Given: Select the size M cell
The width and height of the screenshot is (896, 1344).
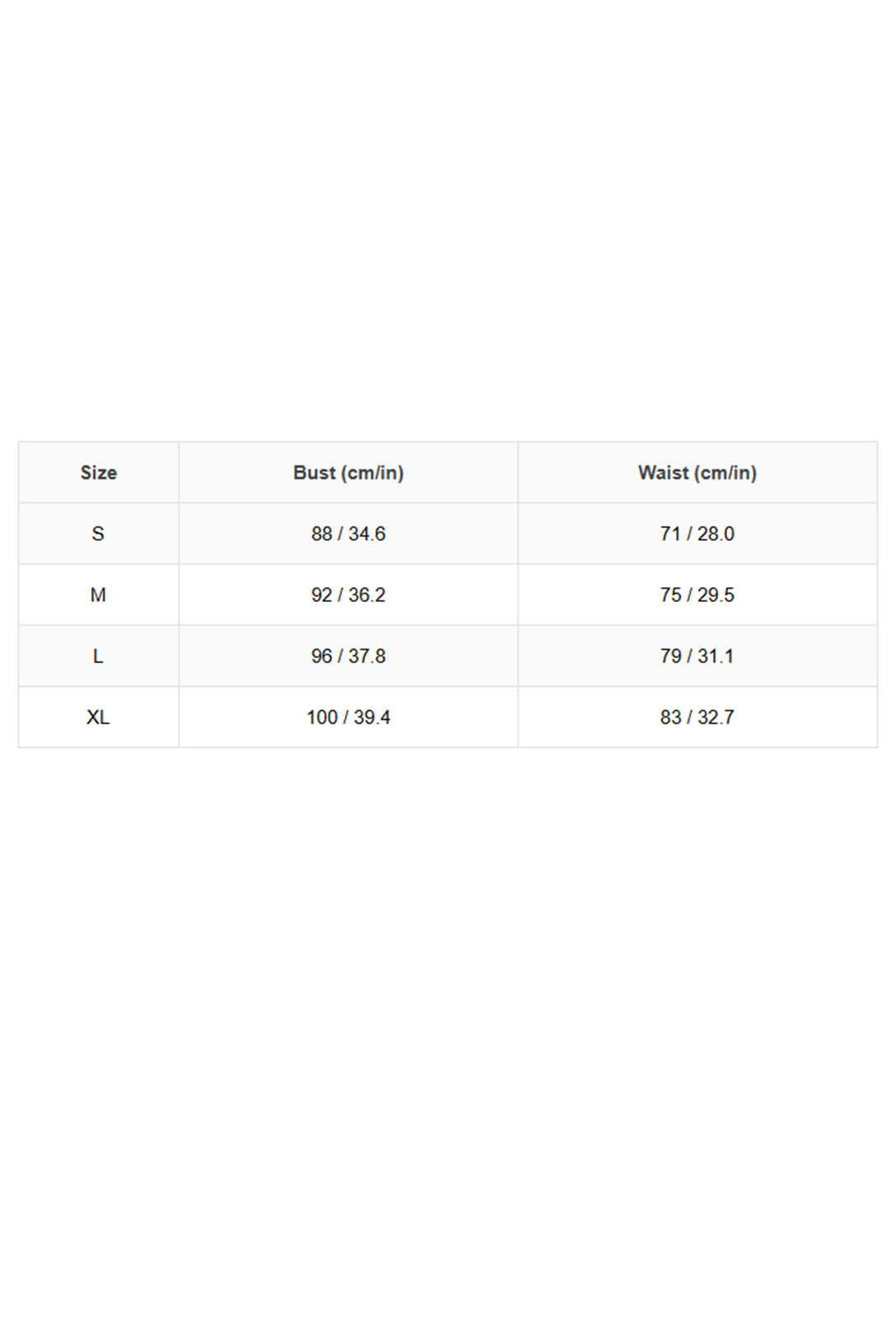Looking at the screenshot, I should point(98,595).
